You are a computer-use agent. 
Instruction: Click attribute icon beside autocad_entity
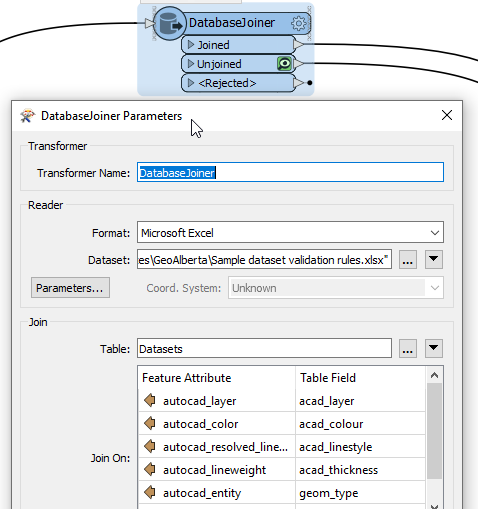click(x=150, y=492)
